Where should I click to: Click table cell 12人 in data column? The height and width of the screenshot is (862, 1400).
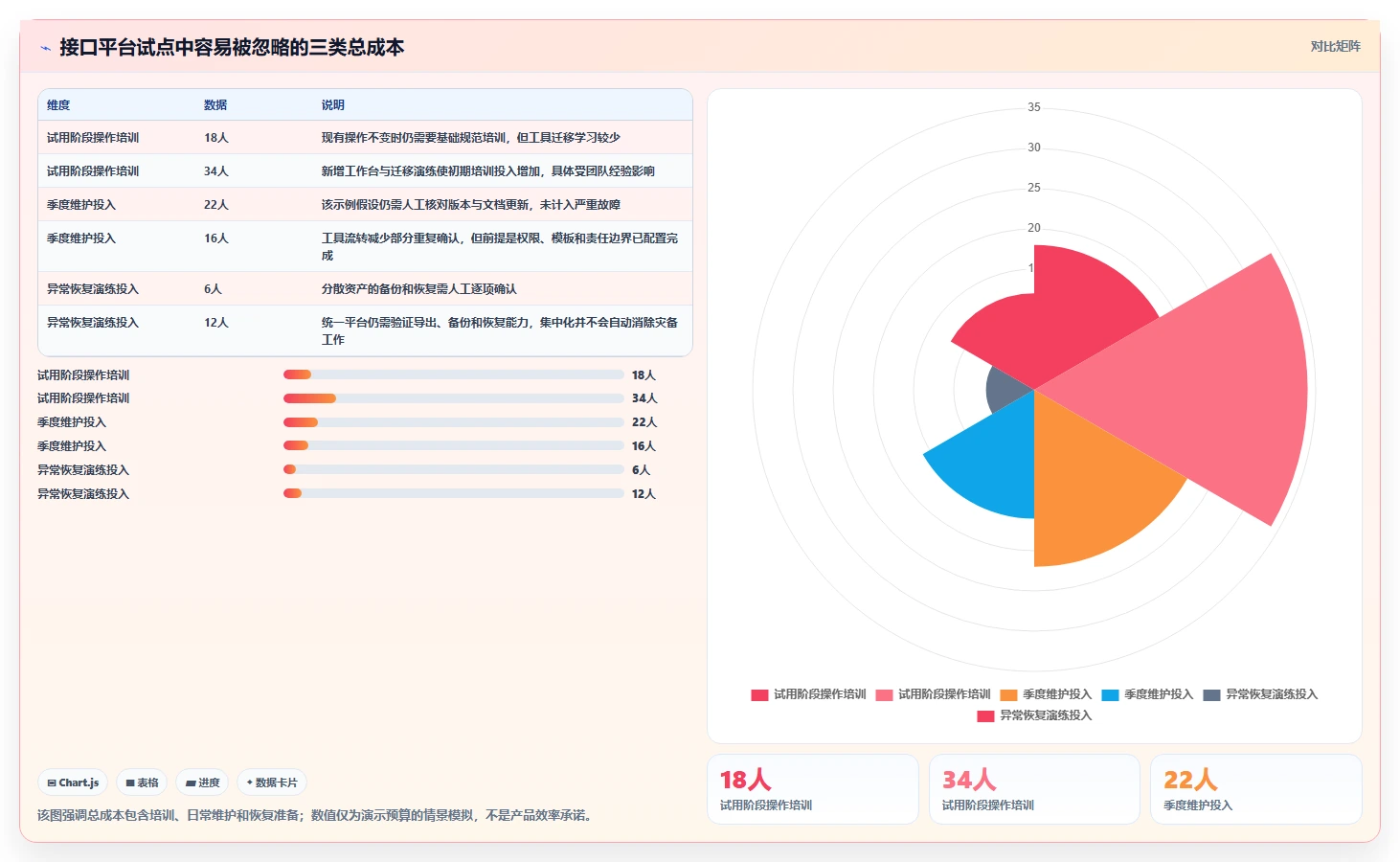[216, 323]
